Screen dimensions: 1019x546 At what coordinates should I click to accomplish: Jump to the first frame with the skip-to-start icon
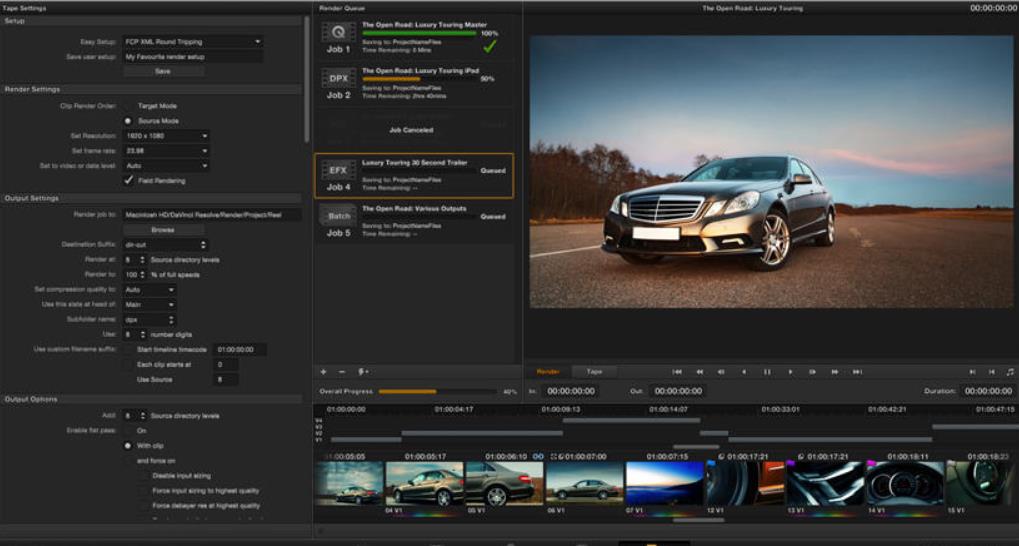tap(677, 372)
